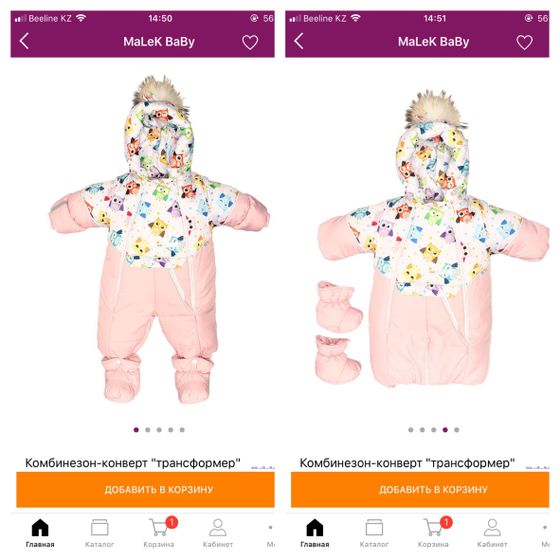Tap the pink jumpsuit product image on left

(x=159, y=239)
